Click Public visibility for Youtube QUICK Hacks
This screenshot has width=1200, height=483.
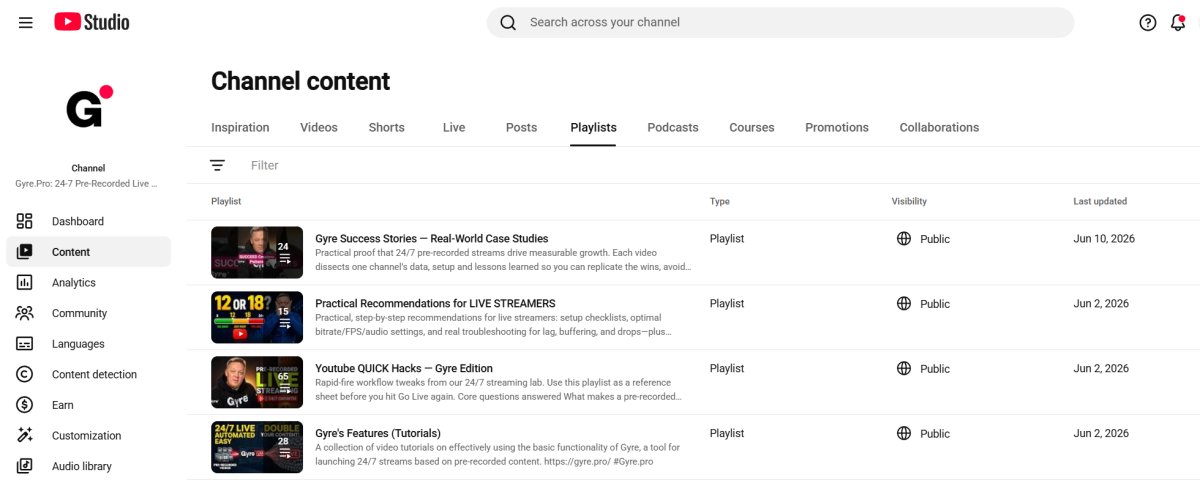[935, 368]
